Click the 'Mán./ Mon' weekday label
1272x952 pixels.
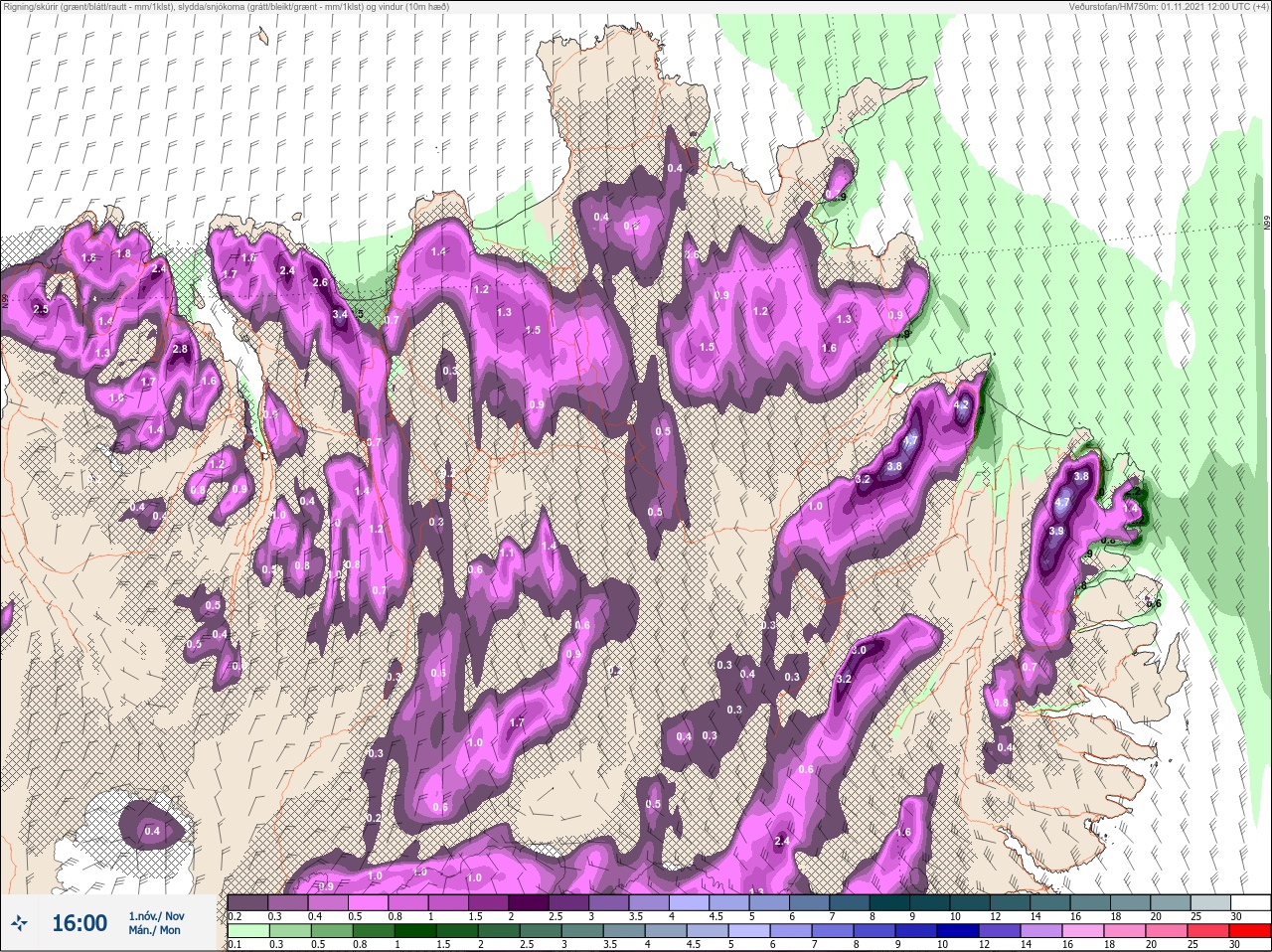pyautogui.click(x=154, y=931)
